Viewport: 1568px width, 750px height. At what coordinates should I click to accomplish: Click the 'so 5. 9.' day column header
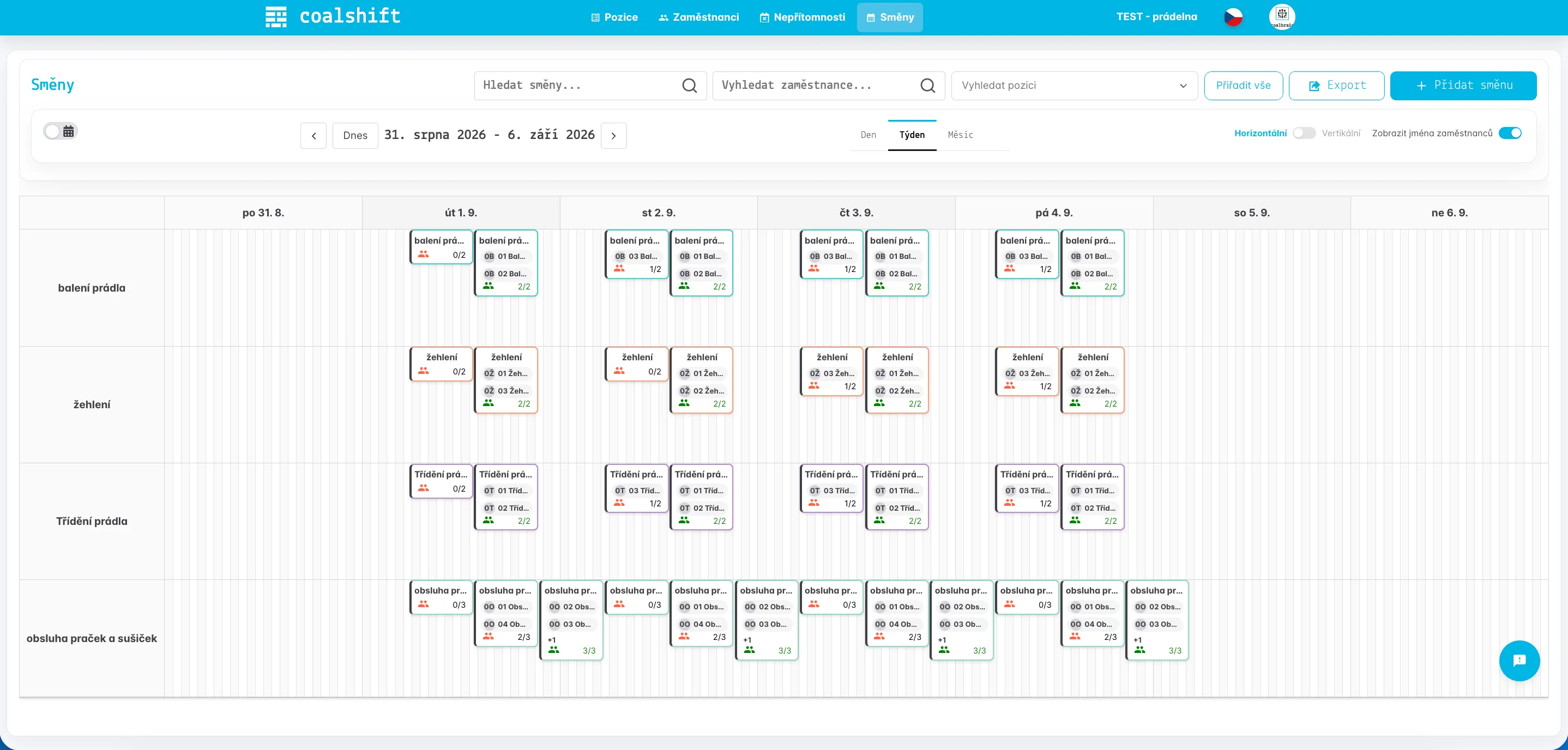[1251, 213]
